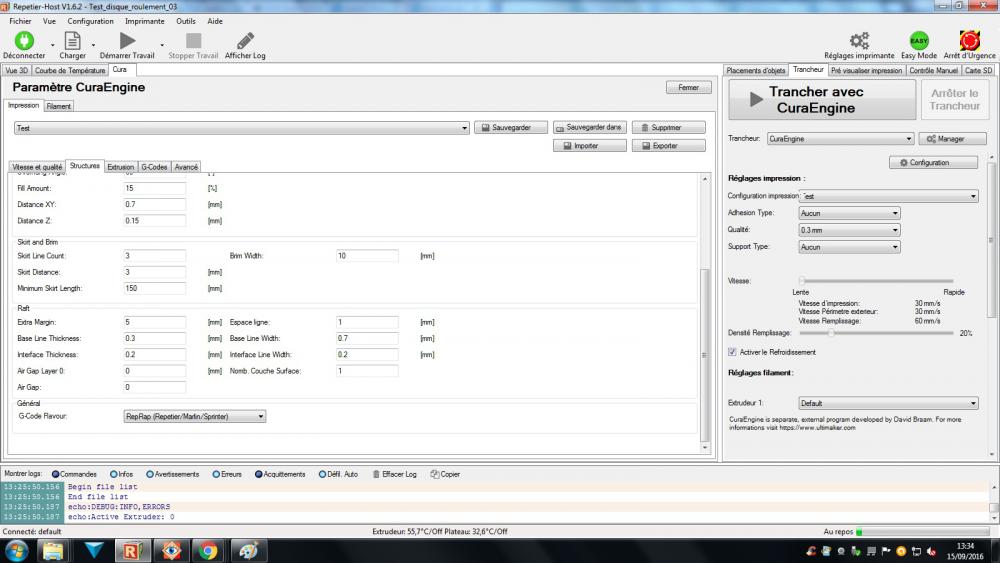Open the Windows Start menu orb
This screenshot has width=1000, height=563.
(17, 550)
